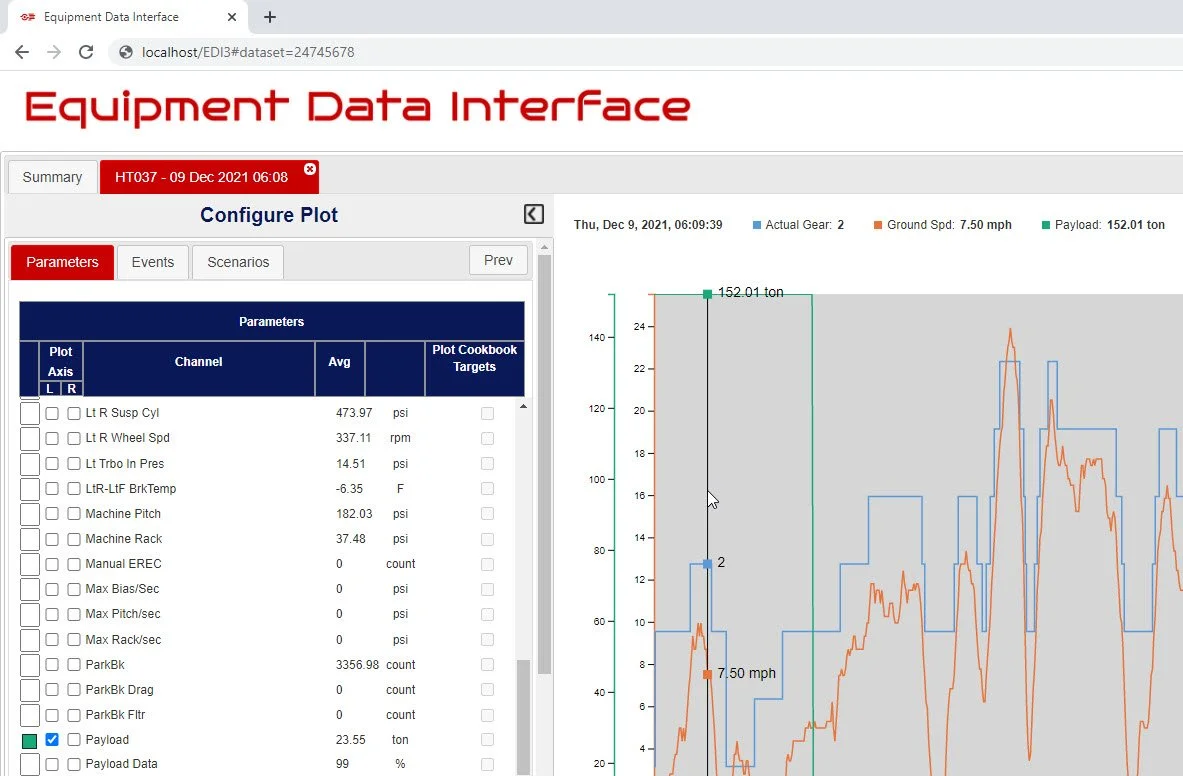Screen dimensions: 1183x776
Task: Switch to the Events tab
Action: 152,262
